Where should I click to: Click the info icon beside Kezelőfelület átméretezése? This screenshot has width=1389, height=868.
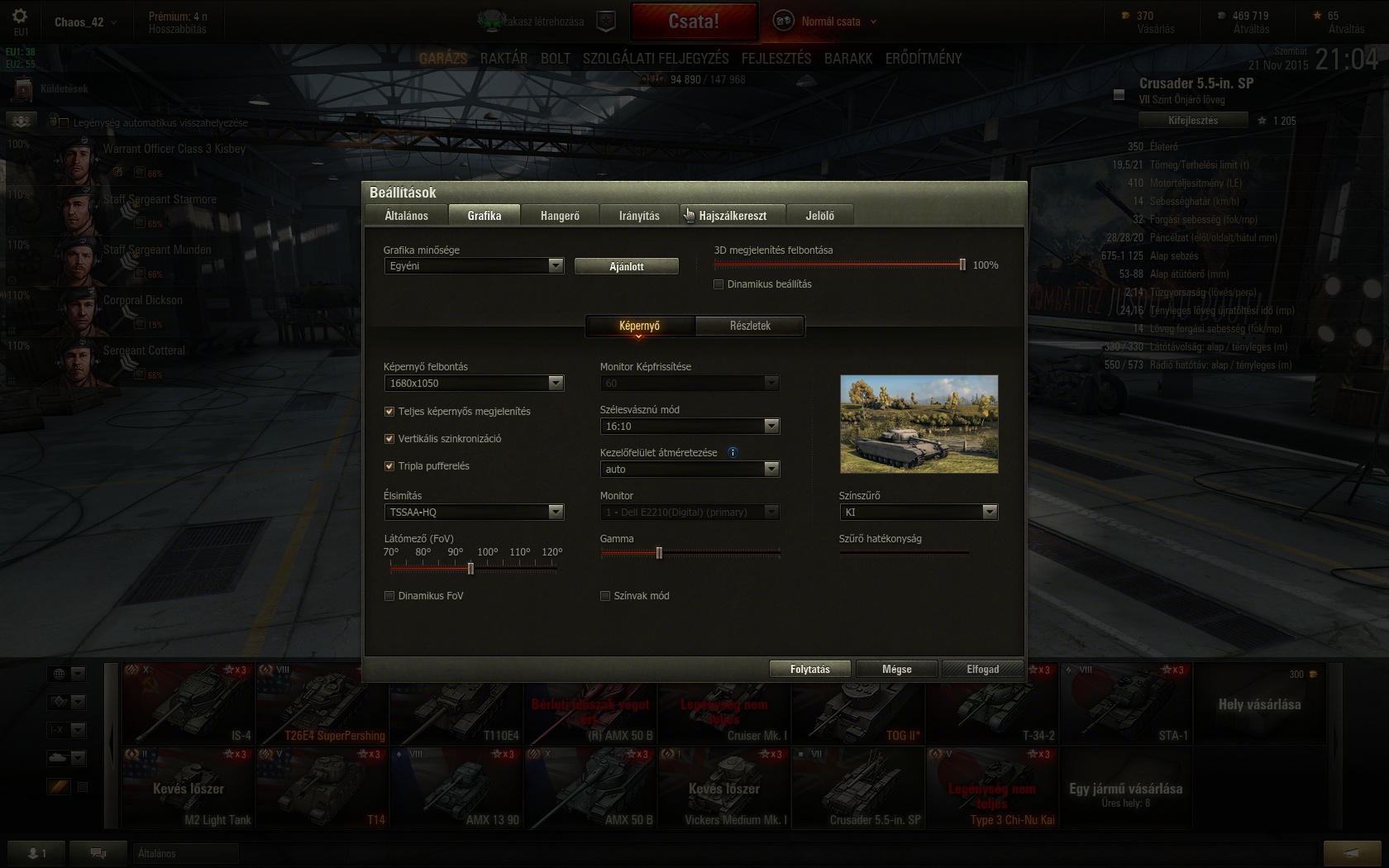tap(732, 452)
